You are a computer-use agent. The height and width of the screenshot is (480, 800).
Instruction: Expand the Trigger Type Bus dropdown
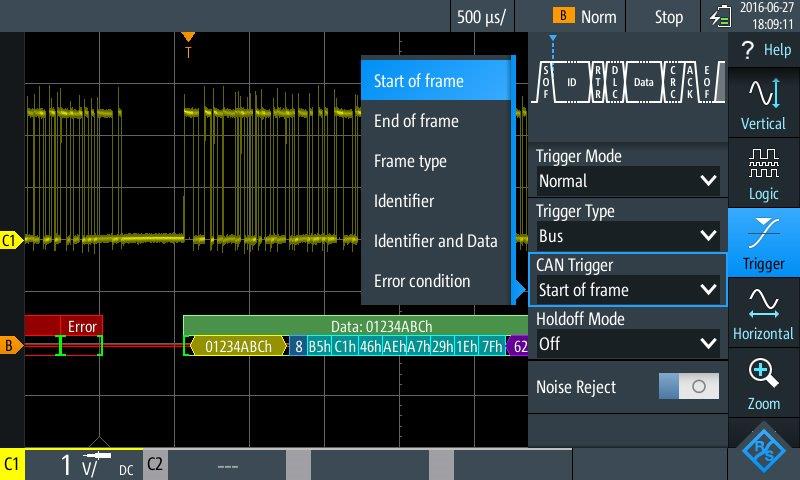(627, 236)
